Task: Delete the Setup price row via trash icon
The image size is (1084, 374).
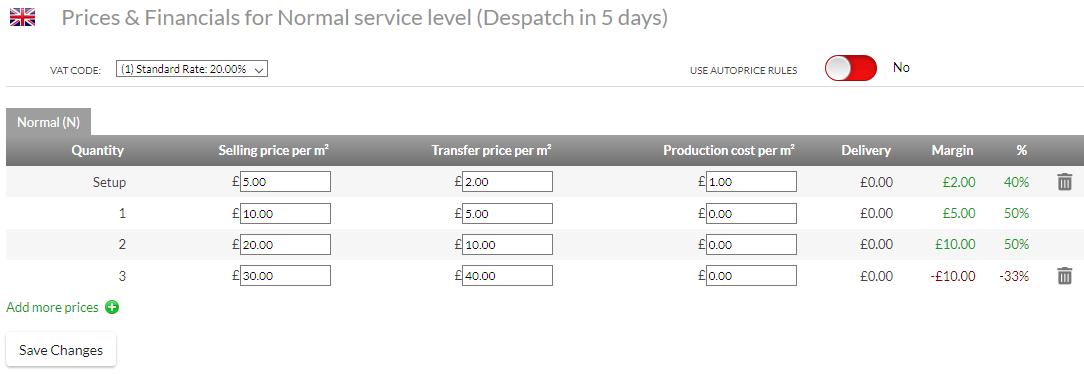Action: point(1065,183)
